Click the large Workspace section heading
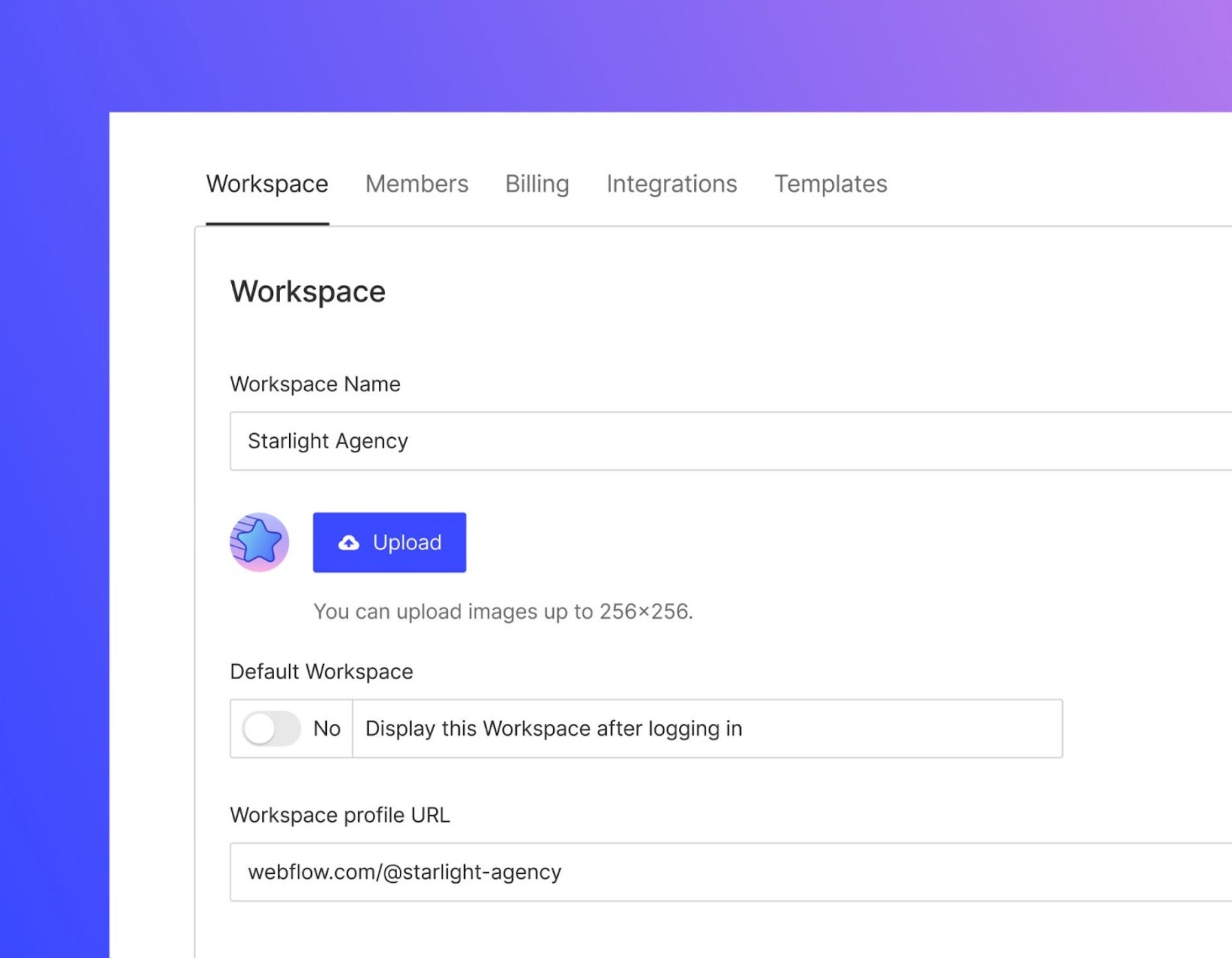This screenshot has height=958, width=1232. pos(307,291)
